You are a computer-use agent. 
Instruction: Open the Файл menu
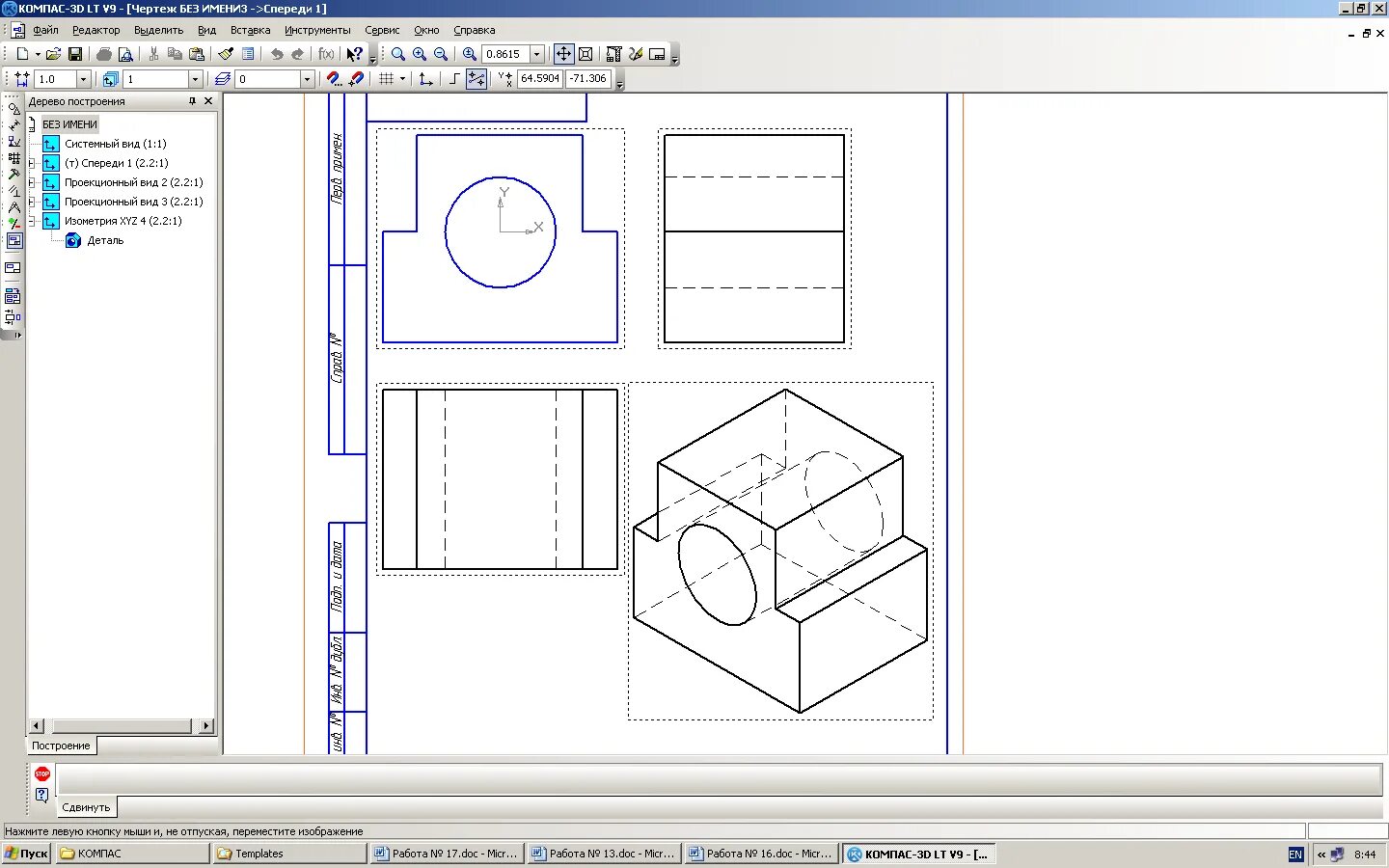click(x=45, y=30)
